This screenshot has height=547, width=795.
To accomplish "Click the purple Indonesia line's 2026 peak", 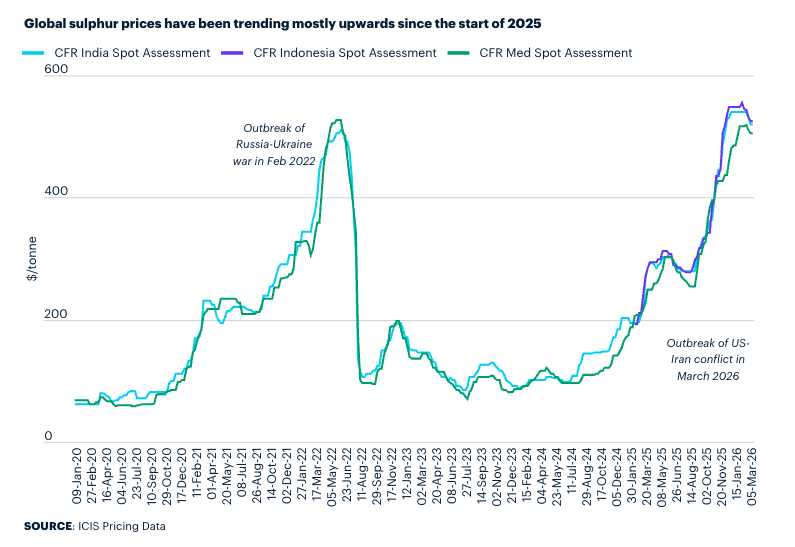I will (x=741, y=102).
